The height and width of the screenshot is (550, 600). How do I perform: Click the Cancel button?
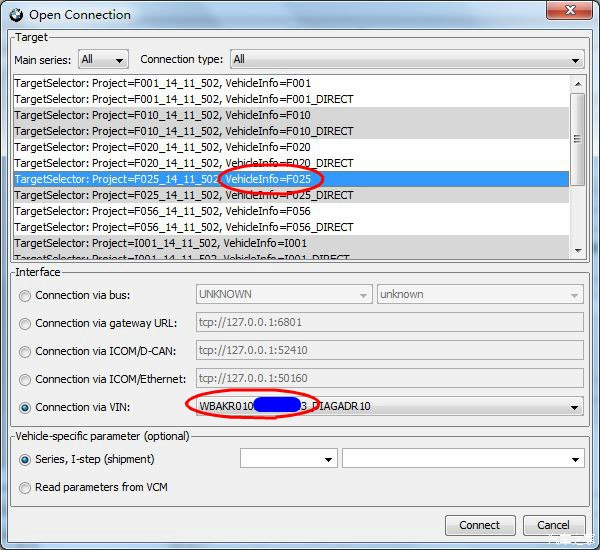pos(552,525)
